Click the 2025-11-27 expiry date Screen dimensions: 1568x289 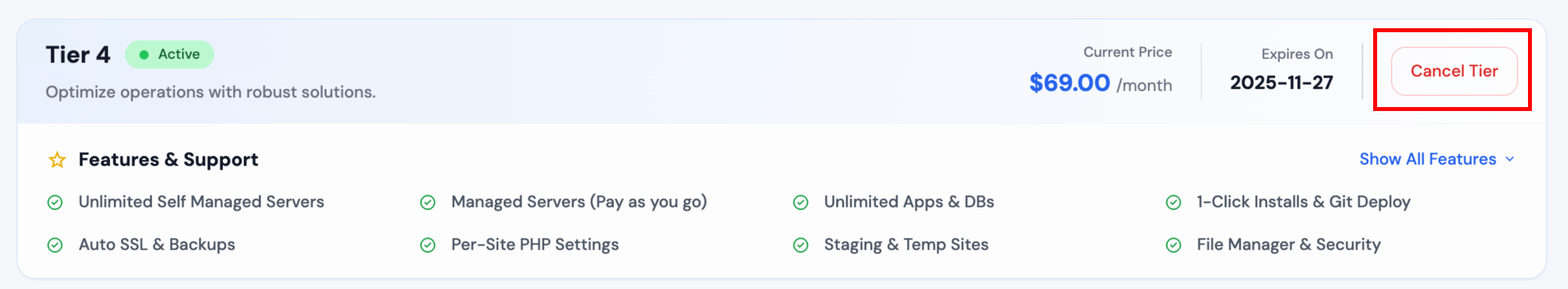tap(1281, 83)
